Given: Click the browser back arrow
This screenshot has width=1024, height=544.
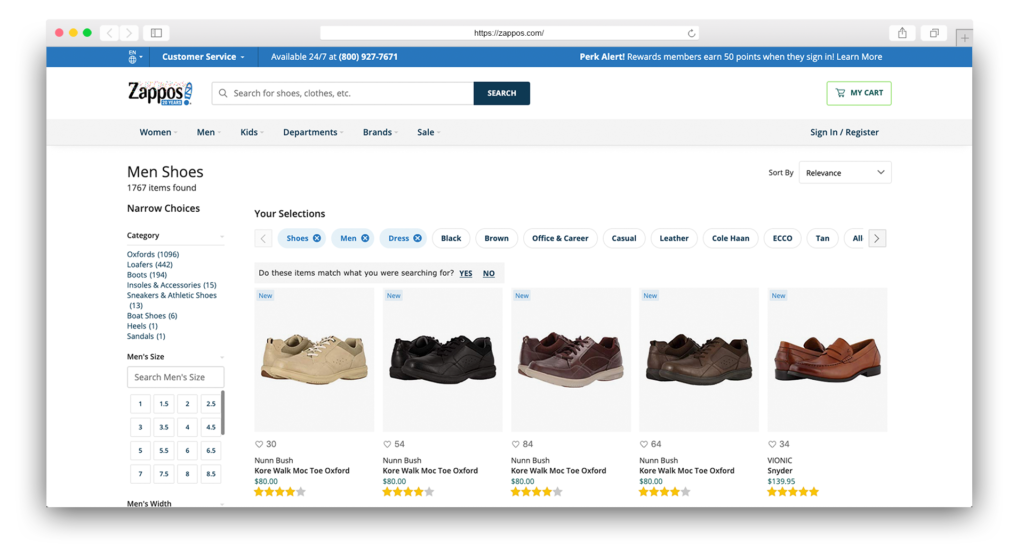Looking at the screenshot, I should pos(110,33).
